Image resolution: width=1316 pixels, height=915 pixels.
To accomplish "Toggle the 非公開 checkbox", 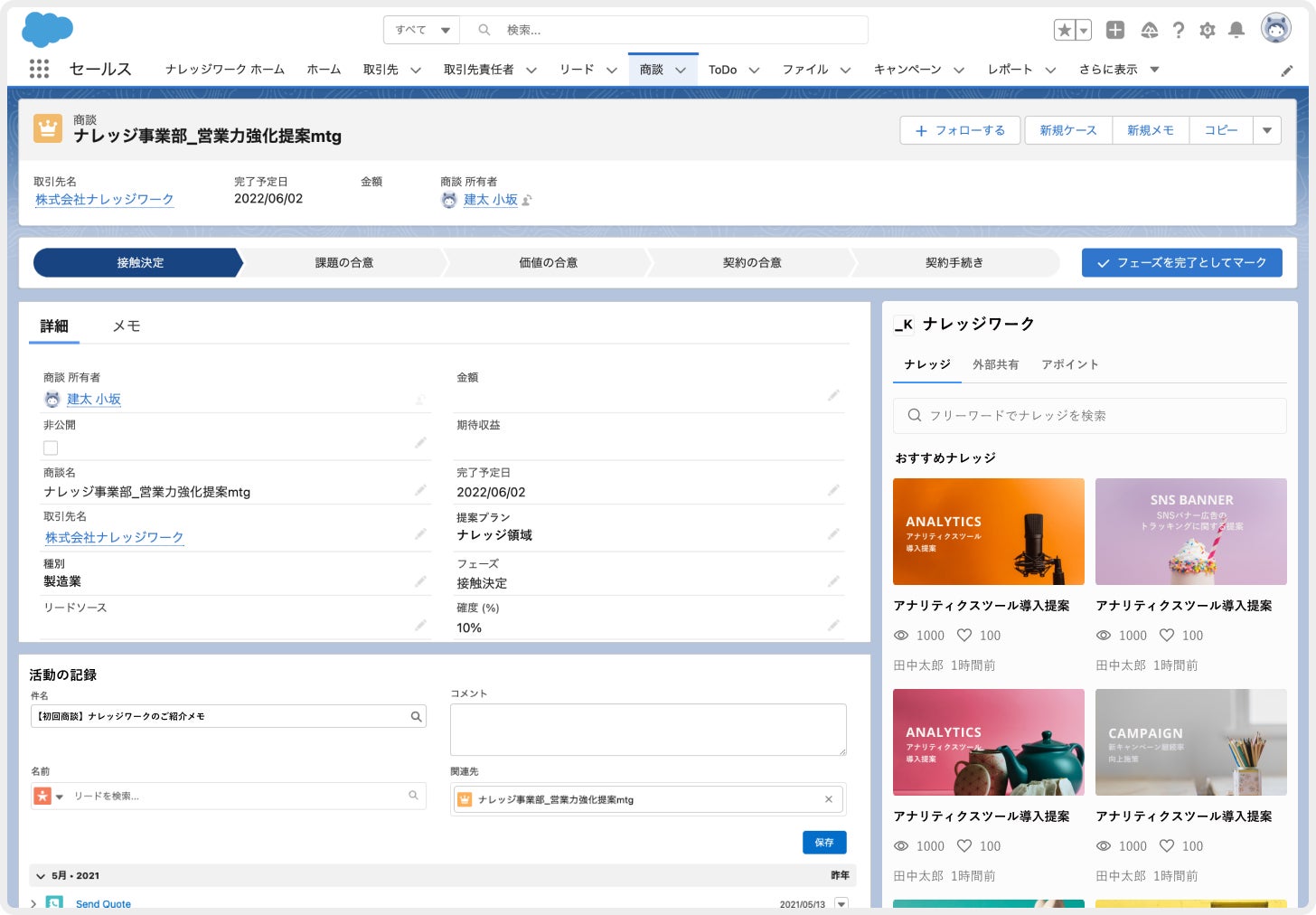I will [51, 448].
